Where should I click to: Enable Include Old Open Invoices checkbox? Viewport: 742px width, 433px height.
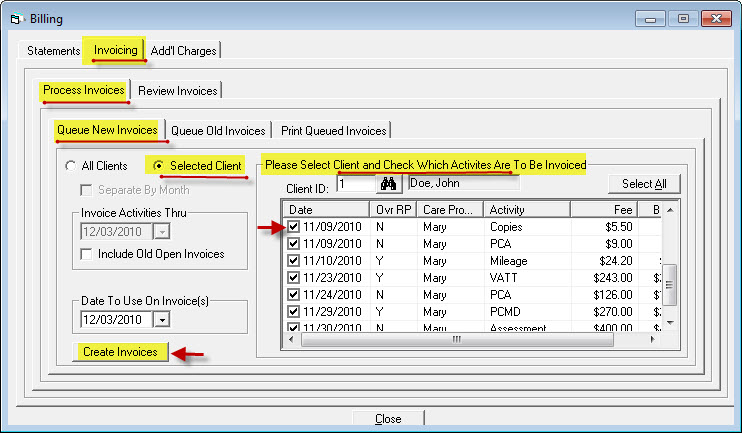(x=87, y=254)
